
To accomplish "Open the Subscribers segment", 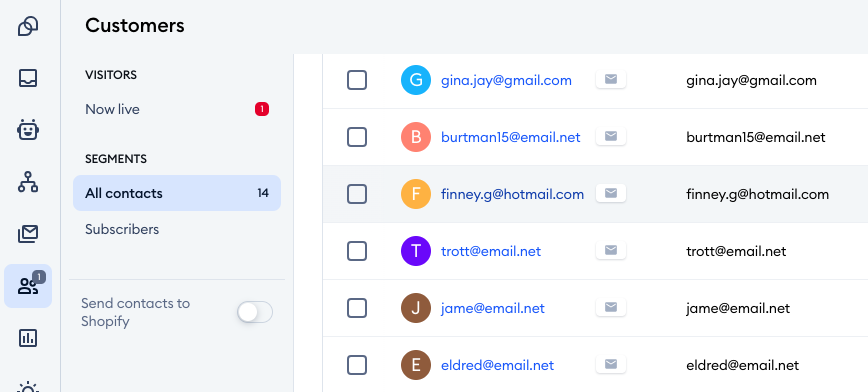I will 122,229.
